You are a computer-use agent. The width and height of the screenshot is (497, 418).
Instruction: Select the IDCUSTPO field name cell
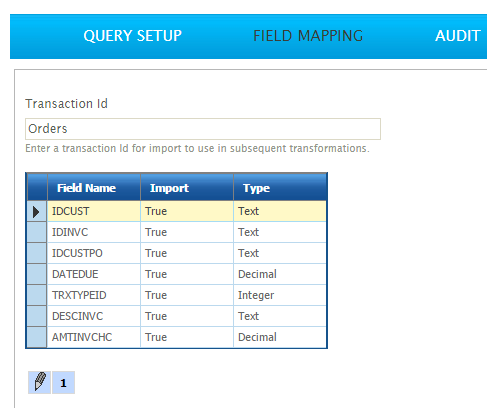pos(94,253)
